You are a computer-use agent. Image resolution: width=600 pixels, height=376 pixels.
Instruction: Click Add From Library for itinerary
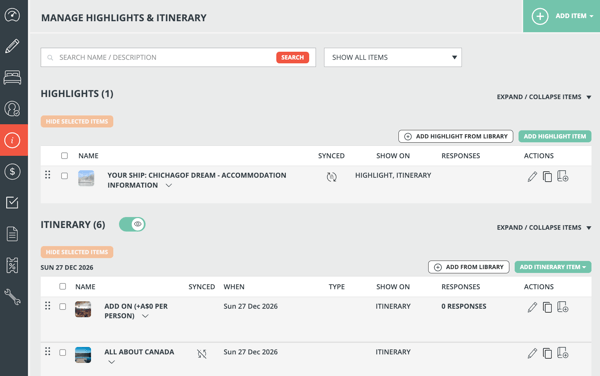[x=469, y=267]
